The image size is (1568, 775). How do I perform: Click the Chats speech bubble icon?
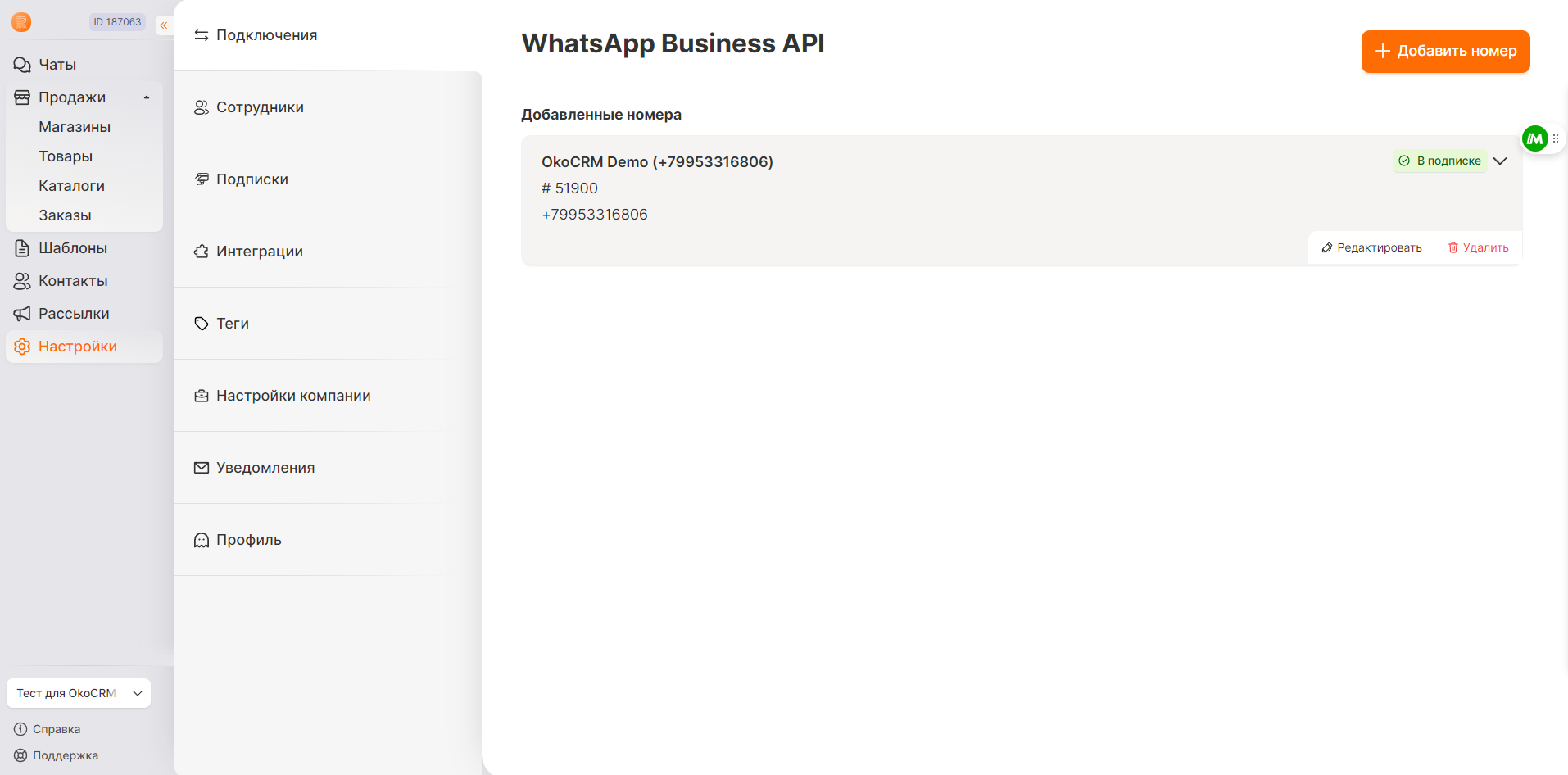point(22,65)
